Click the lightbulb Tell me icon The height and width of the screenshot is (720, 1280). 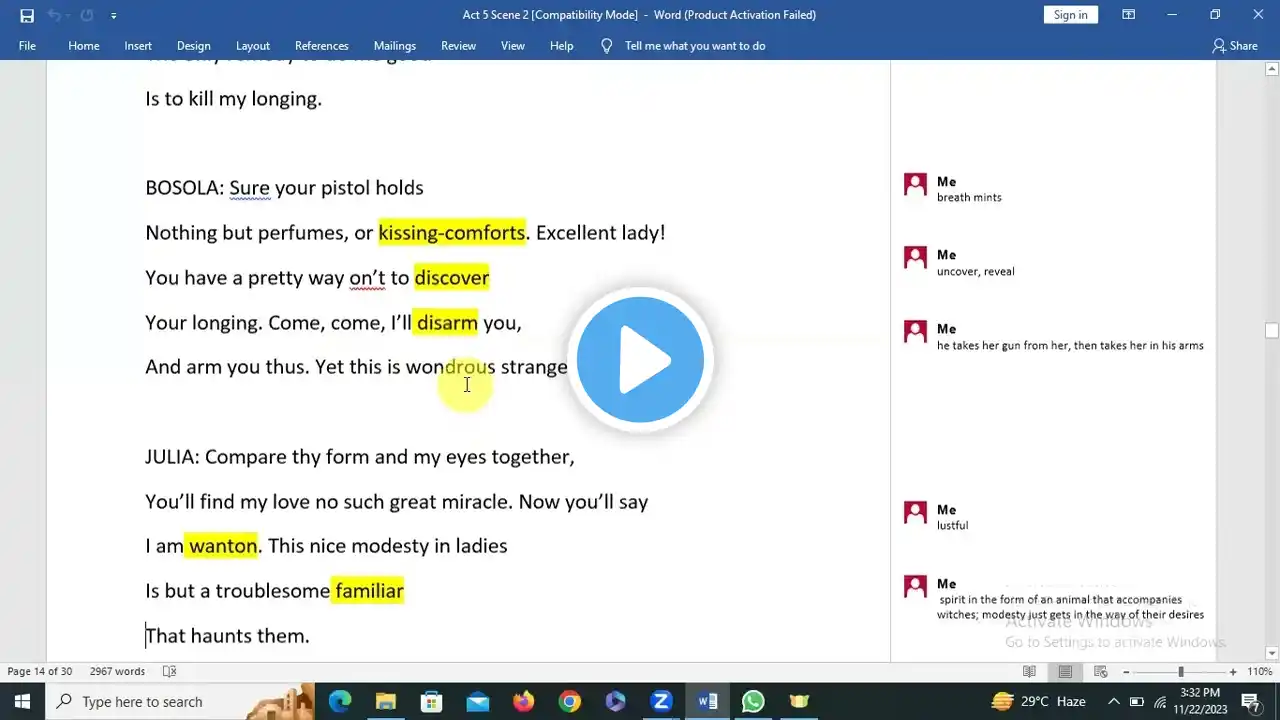point(606,46)
